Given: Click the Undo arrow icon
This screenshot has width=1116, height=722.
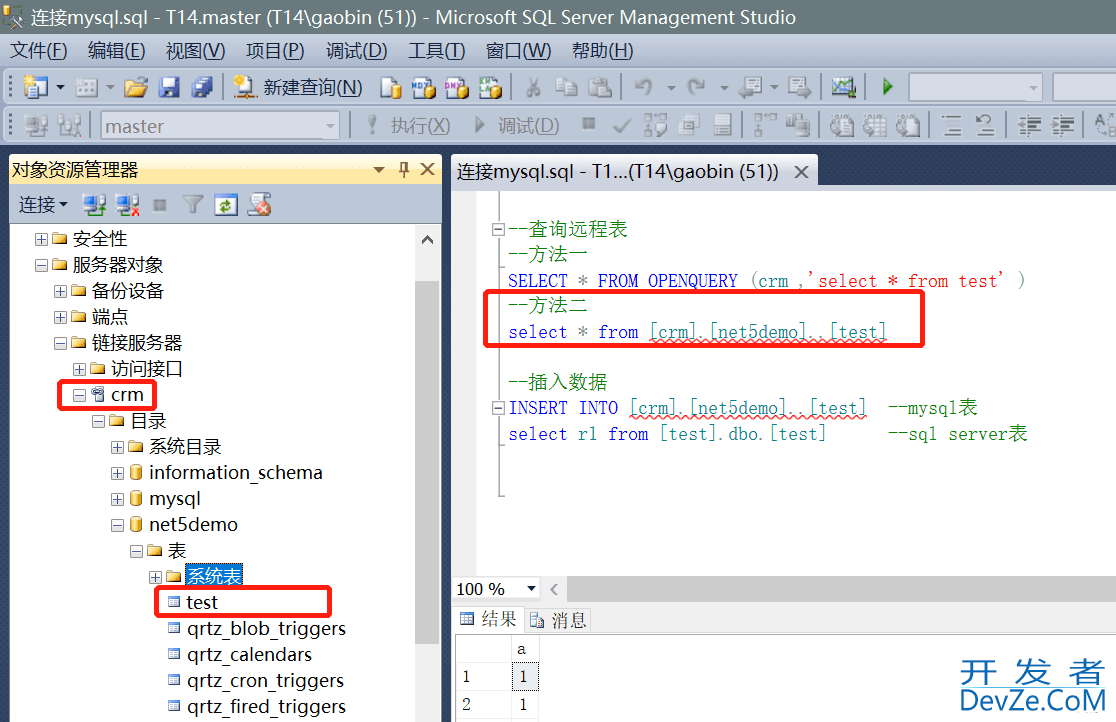Looking at the screenshot, I should 643,87.
